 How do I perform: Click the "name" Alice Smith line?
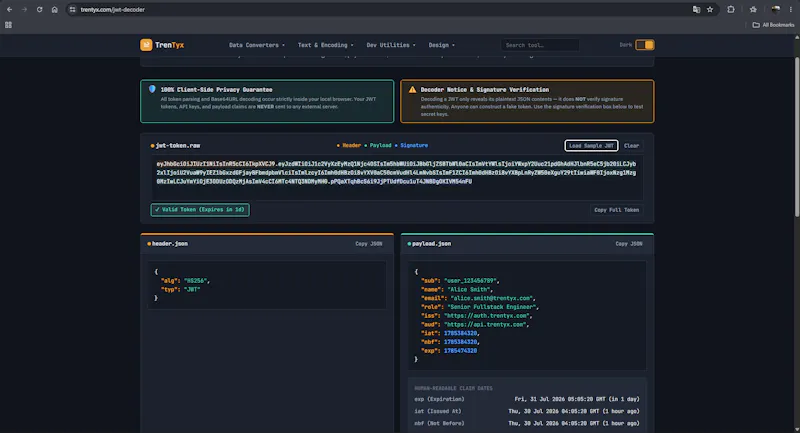click(457, 289)
